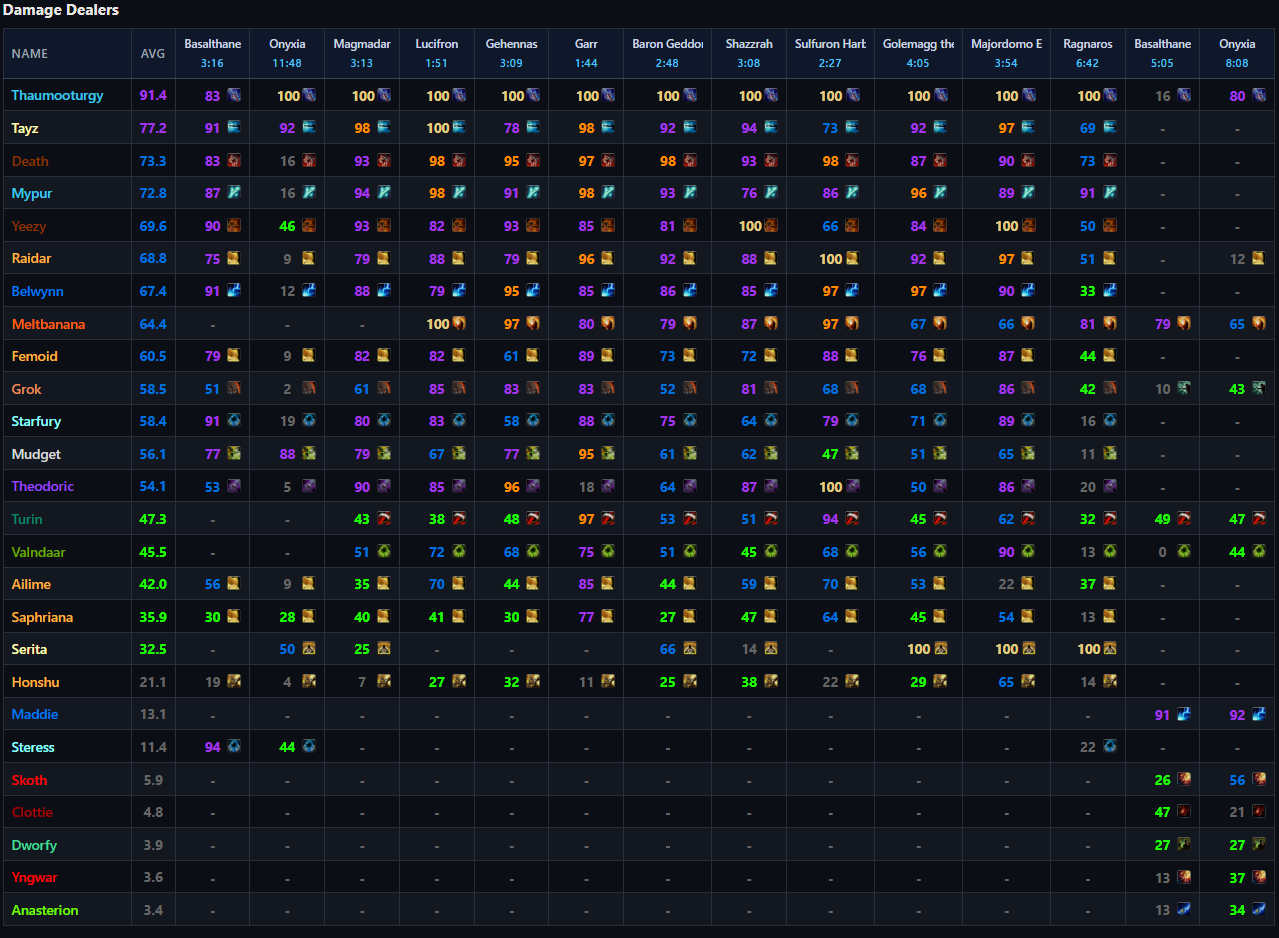Open the Onyxia 8:08 fight header
Screen dimensions: 1279x938
click(x=1237, y=54)
